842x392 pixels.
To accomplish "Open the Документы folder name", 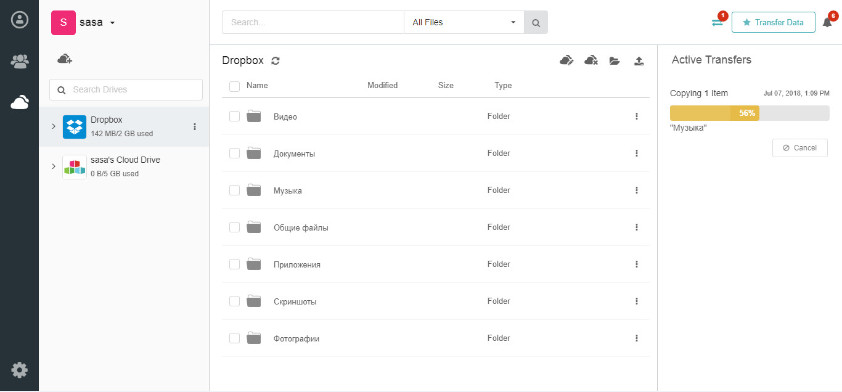I will click(x=294, y=154).
